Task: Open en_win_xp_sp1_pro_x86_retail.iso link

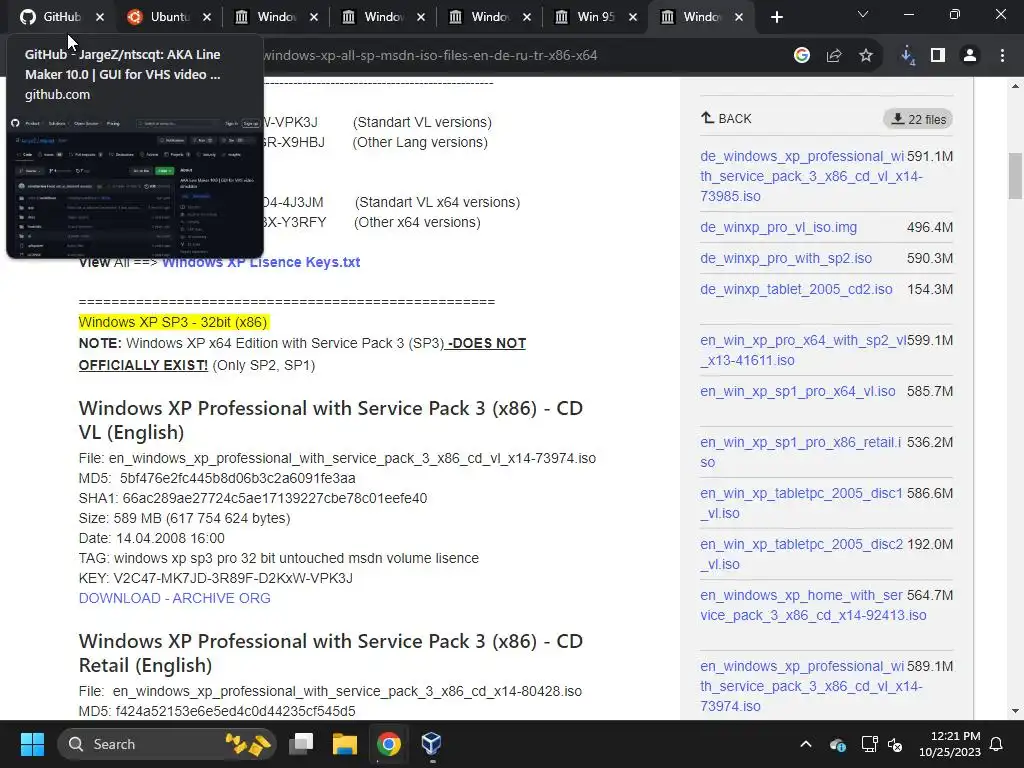Action: click(x=801, y=452)
